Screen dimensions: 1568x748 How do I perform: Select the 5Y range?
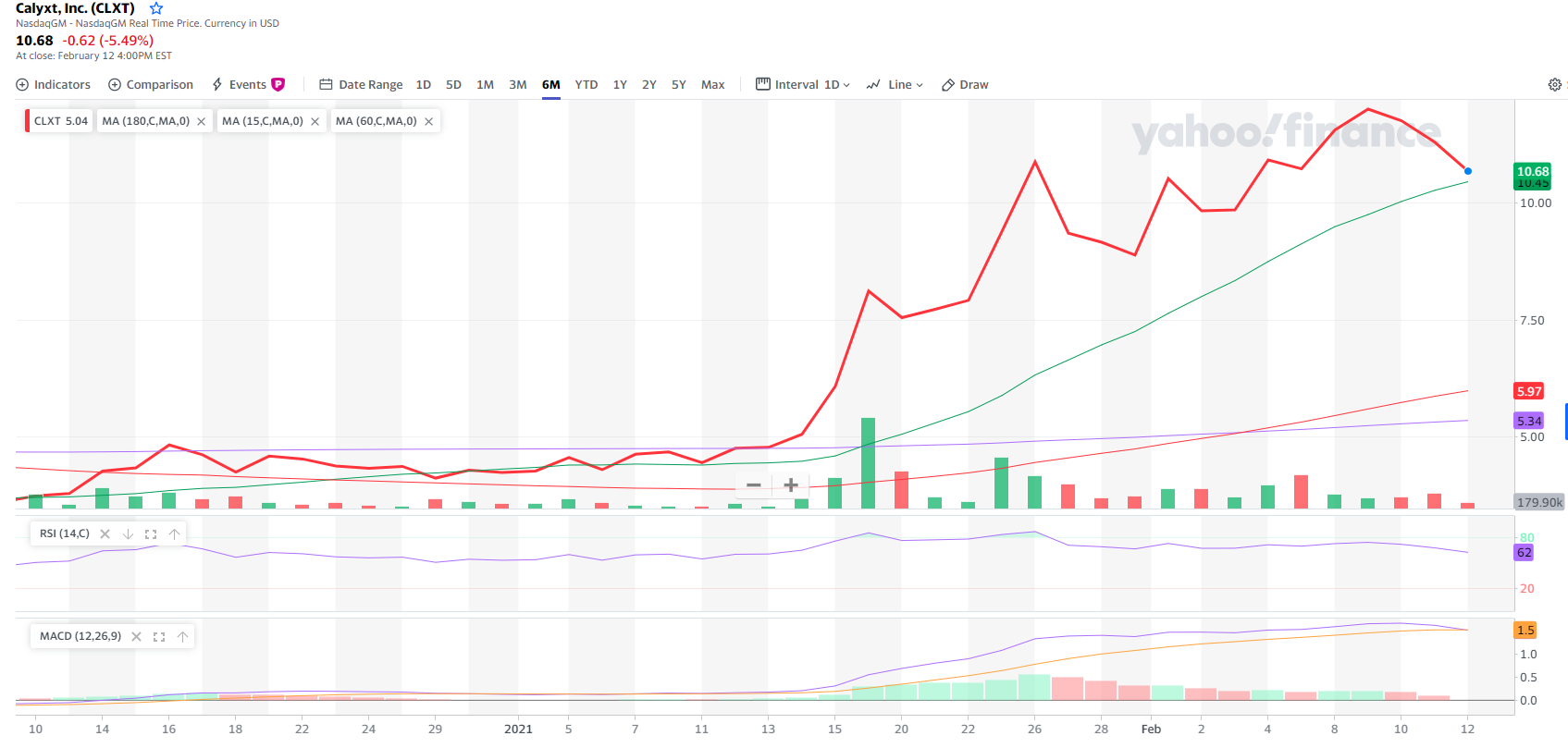tap(679, 84)
